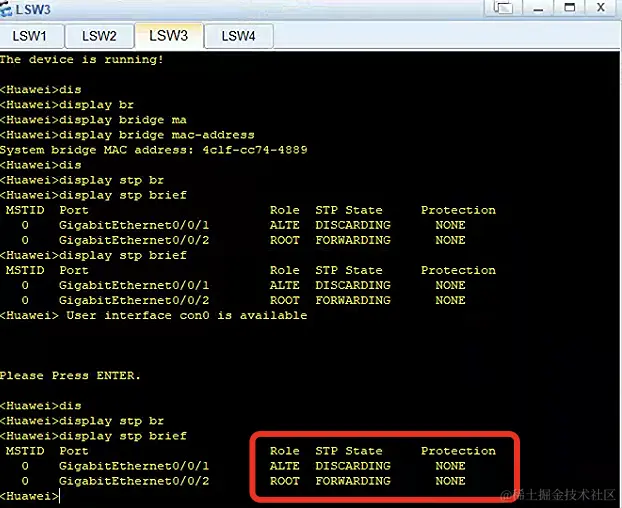The image size is (622, 508).
Task: Close the LSW3 window
Action: pyautogui.click(x=601, y=8)
